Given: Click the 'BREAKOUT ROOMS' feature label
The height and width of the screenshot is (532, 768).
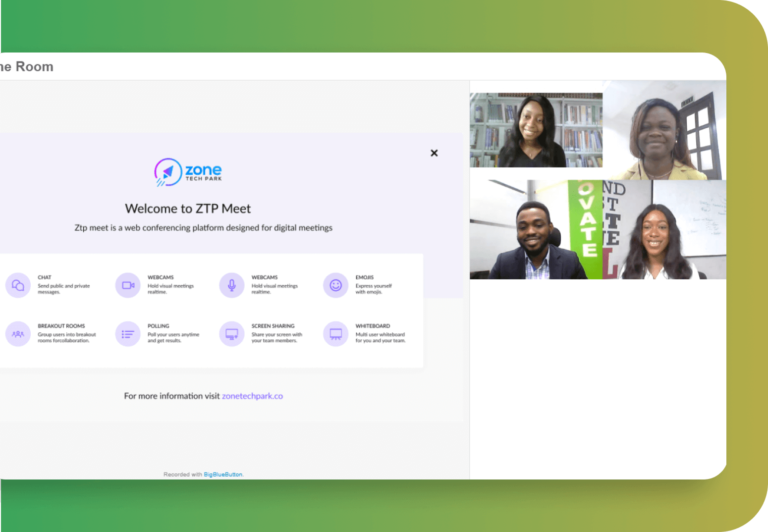Looking at the screenshot, I should pyautogui.click(x=61, y=326).
